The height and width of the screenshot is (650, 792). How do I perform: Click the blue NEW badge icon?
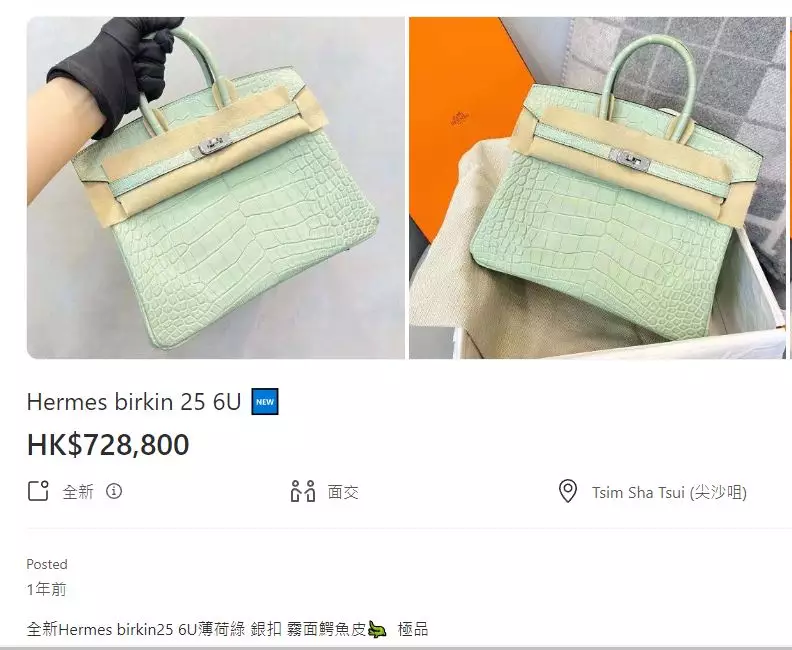coord(265,402)
